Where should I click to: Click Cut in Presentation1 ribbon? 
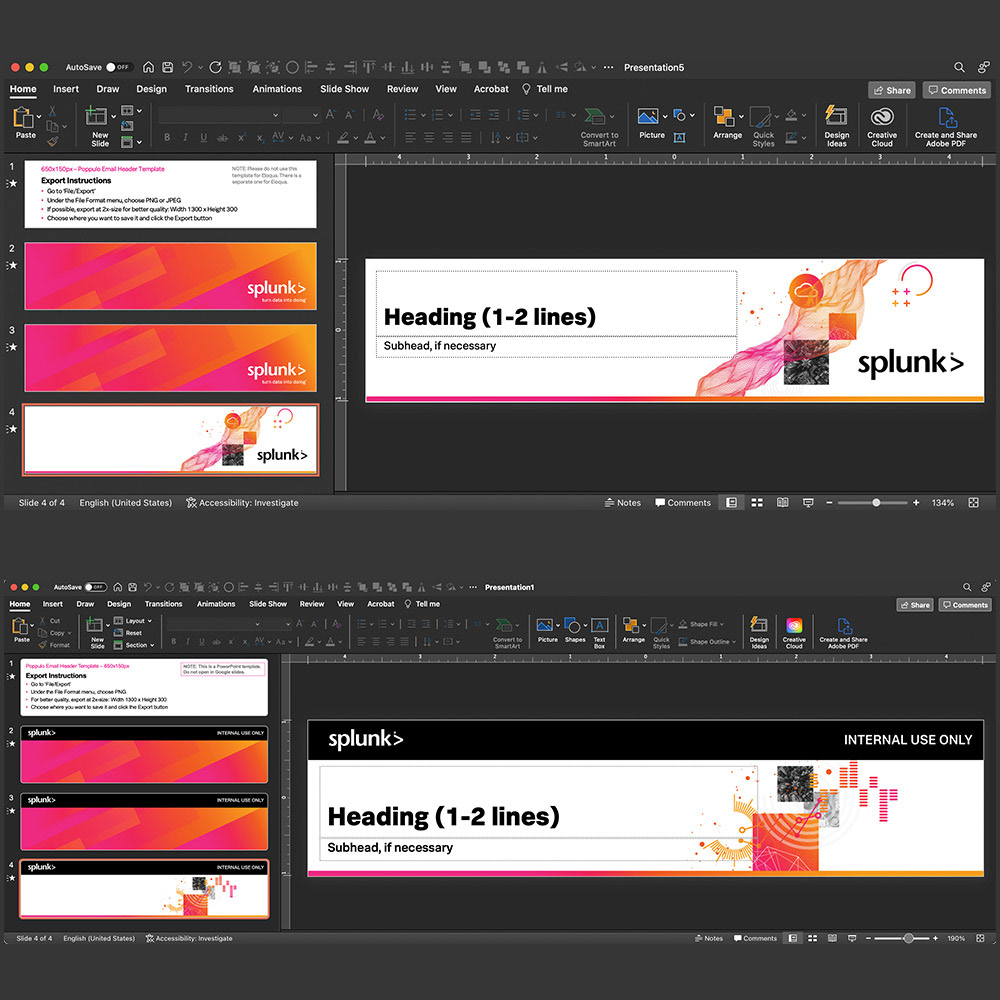(x=49, y=621)
